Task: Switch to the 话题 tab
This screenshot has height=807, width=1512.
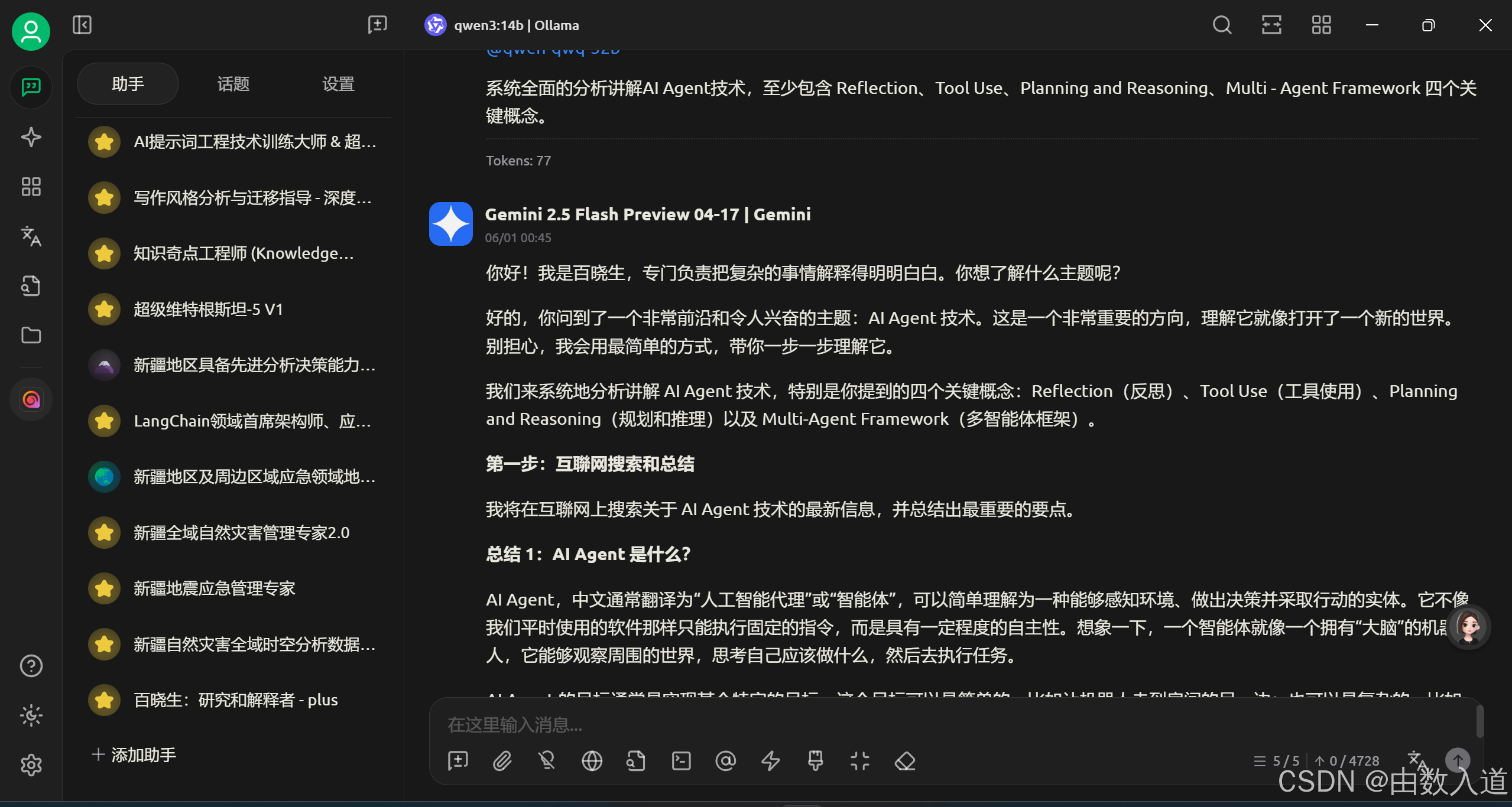Action: pyautogui.click(x=233, y=84)
